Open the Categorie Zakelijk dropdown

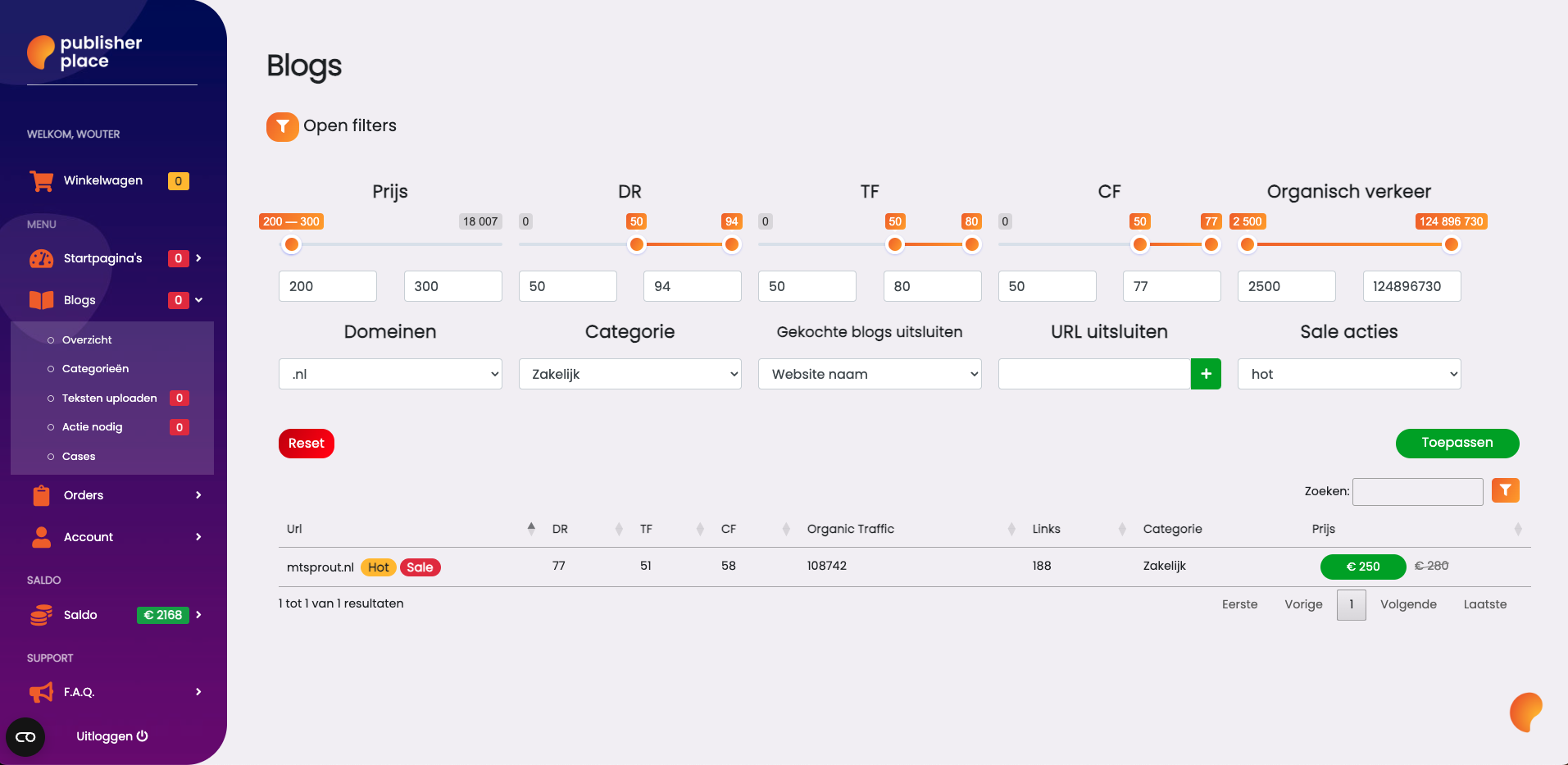point(629,374)
